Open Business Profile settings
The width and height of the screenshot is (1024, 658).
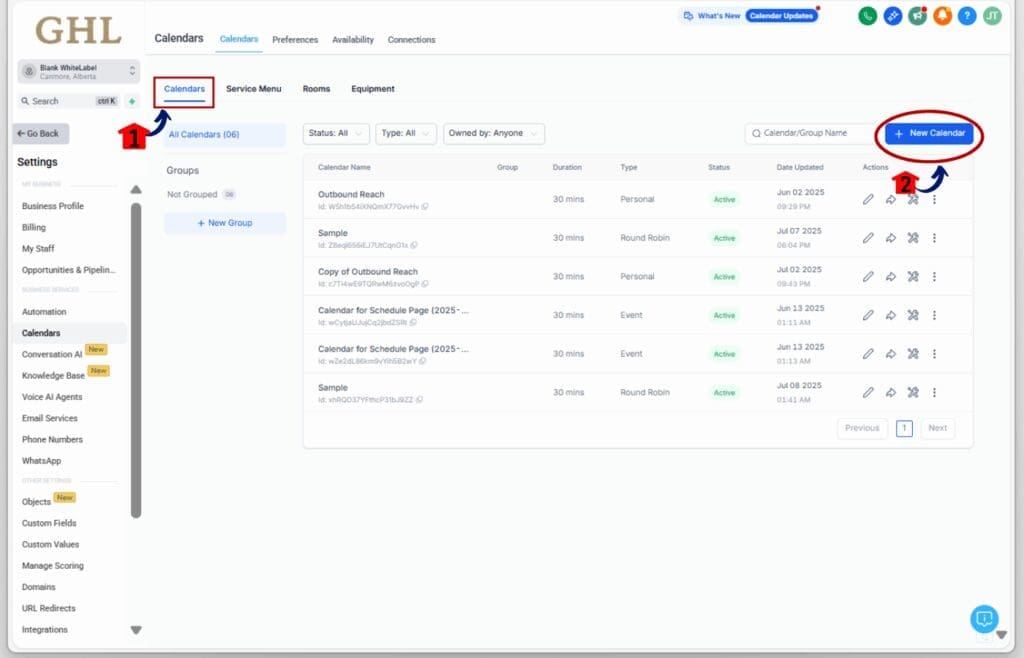pyautogui.click(x=53, y=206)
